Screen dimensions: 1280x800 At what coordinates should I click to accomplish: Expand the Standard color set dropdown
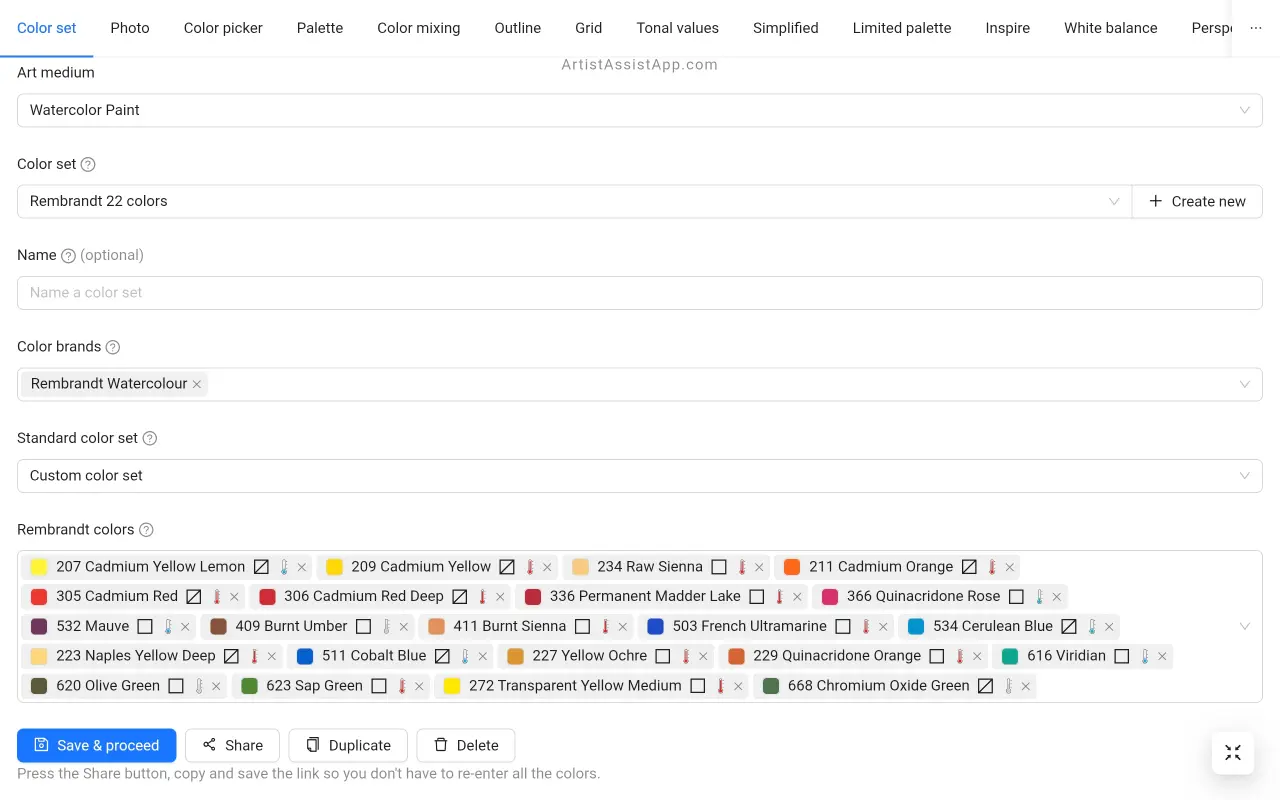coord(640,476)
